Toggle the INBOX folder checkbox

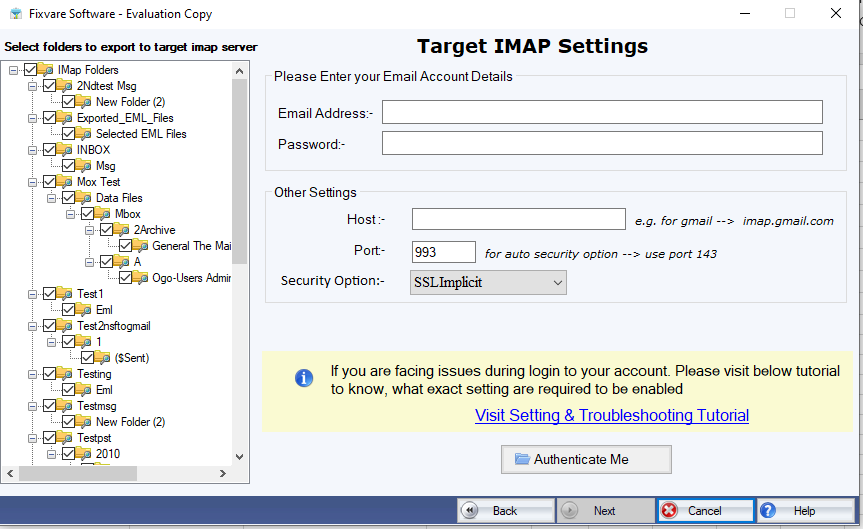pos(50,150)
